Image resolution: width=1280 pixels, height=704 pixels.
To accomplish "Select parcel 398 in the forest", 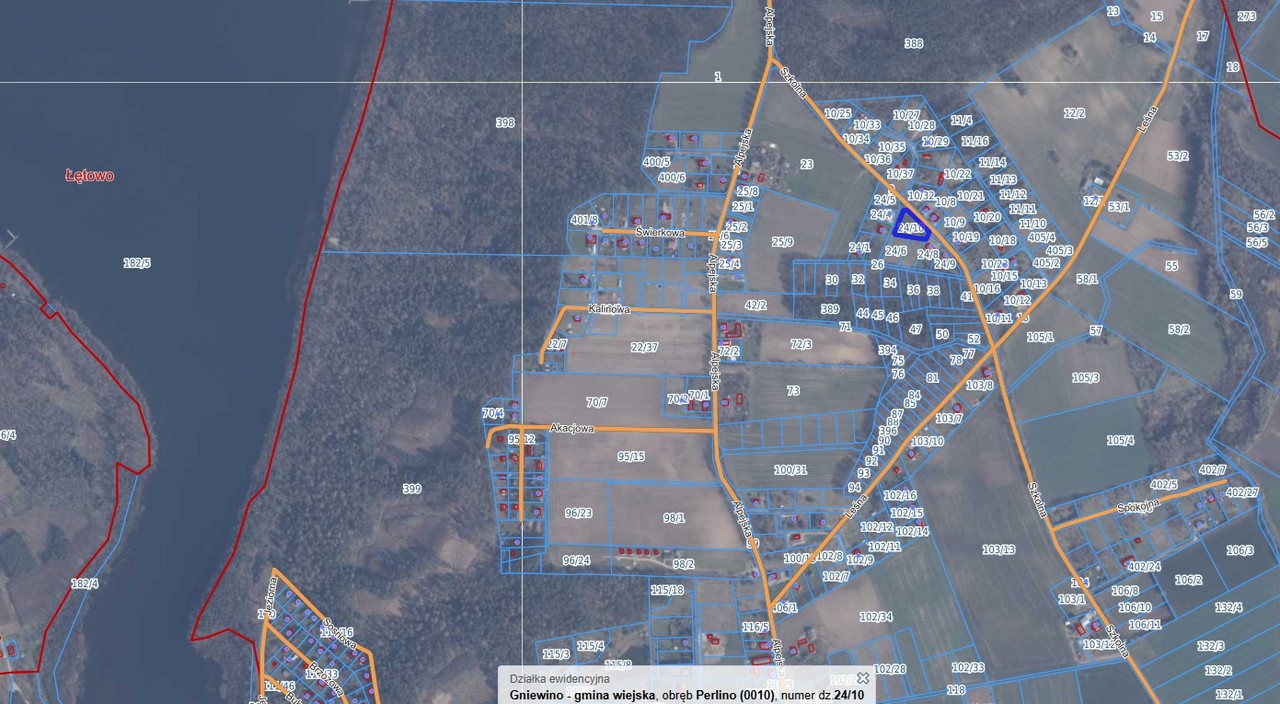I will point(505,123).
